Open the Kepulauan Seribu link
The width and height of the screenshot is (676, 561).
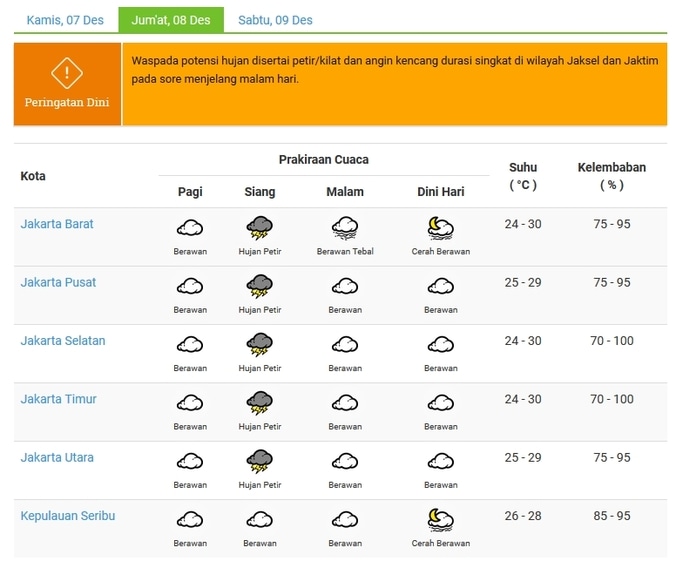(67, 515)
